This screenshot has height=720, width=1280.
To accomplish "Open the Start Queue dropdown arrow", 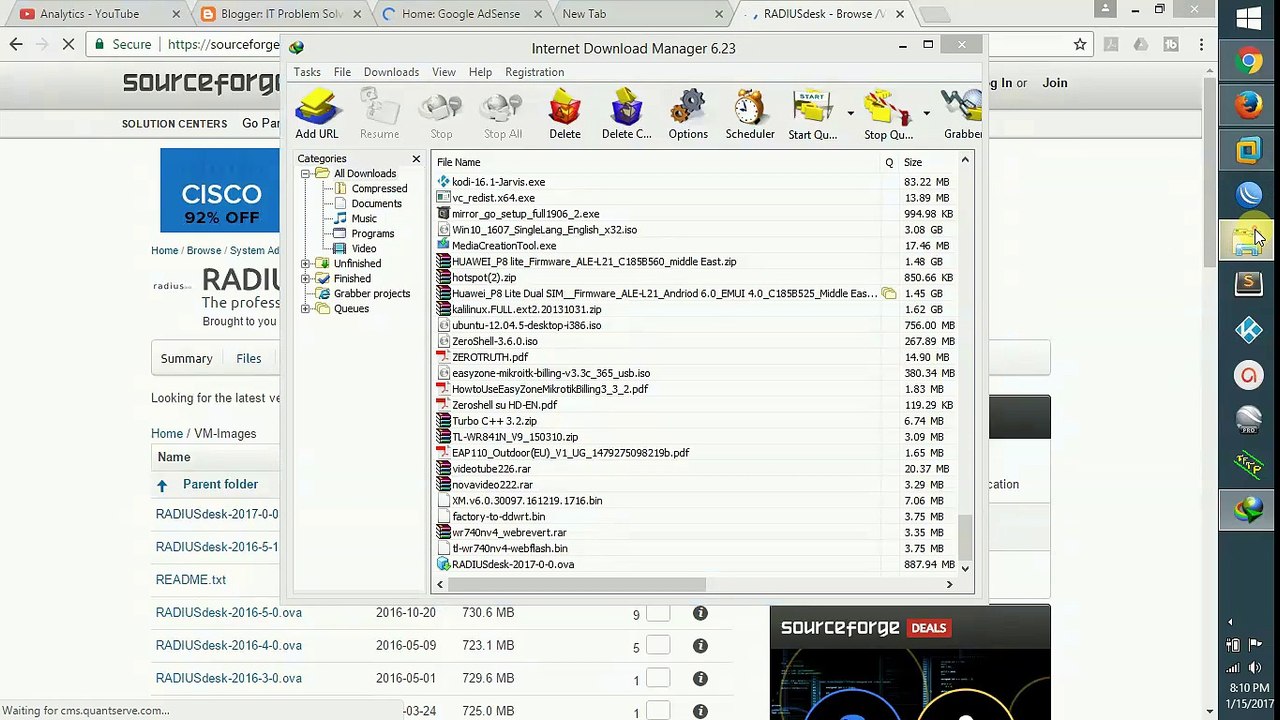I will tap(850, 113).
